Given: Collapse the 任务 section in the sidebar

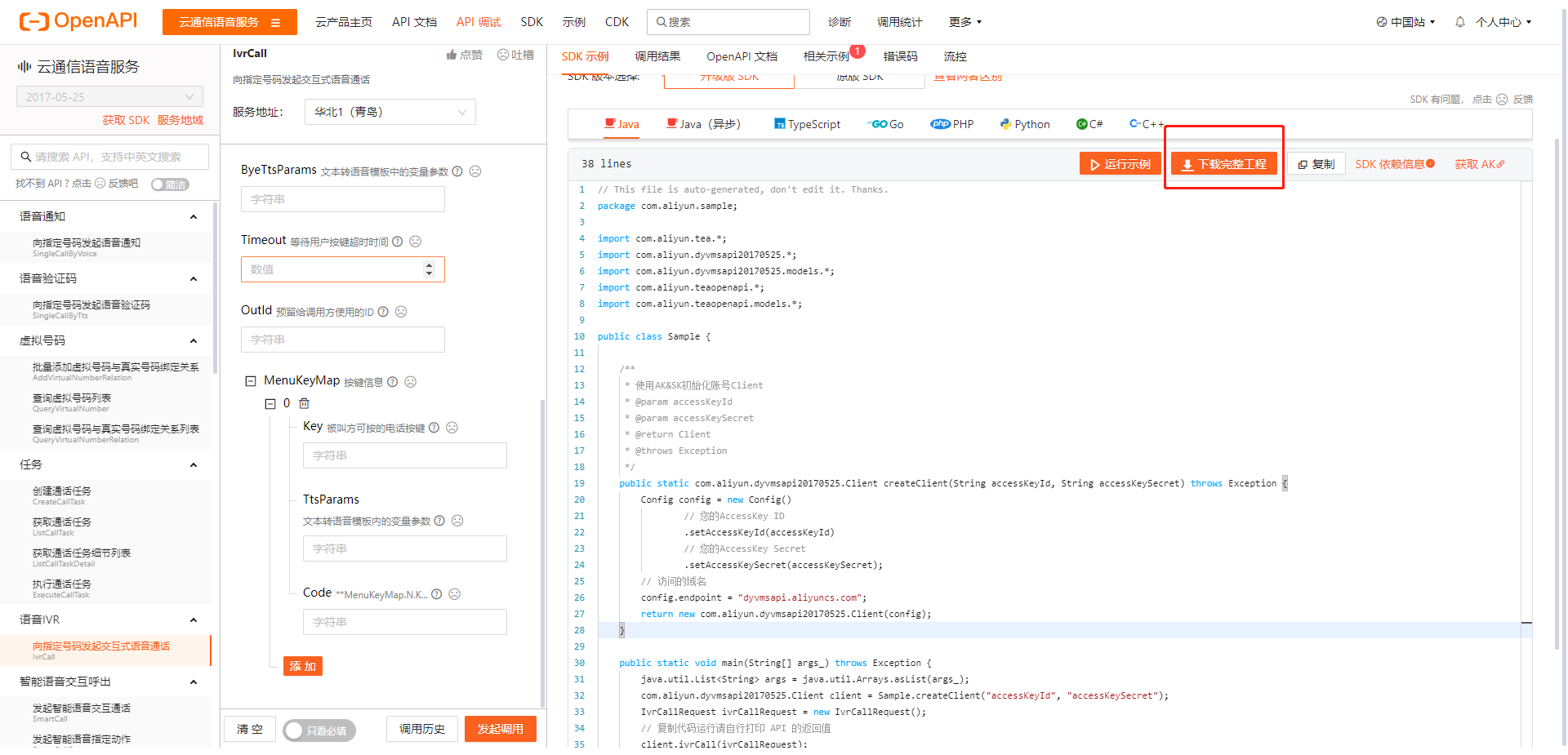Looking at the screenshot, I should pyautogui.click(x=194, y=464).
